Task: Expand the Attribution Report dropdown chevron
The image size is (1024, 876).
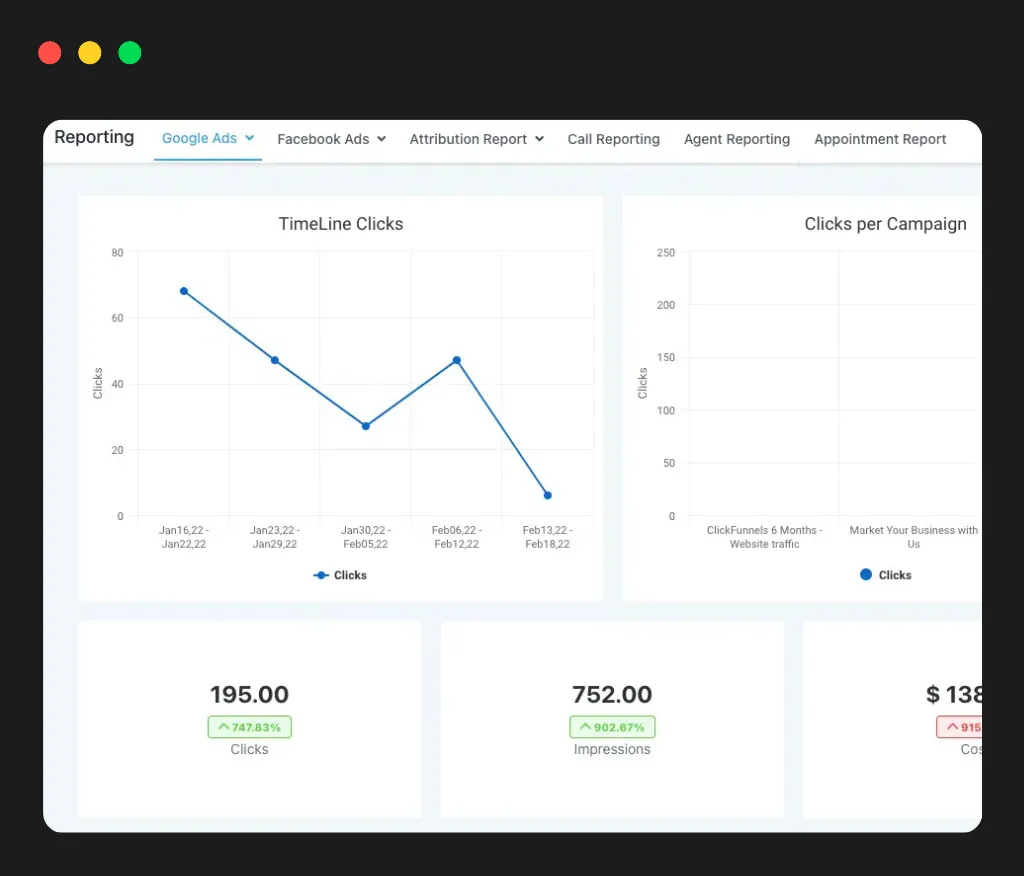Action: [539, 139]
